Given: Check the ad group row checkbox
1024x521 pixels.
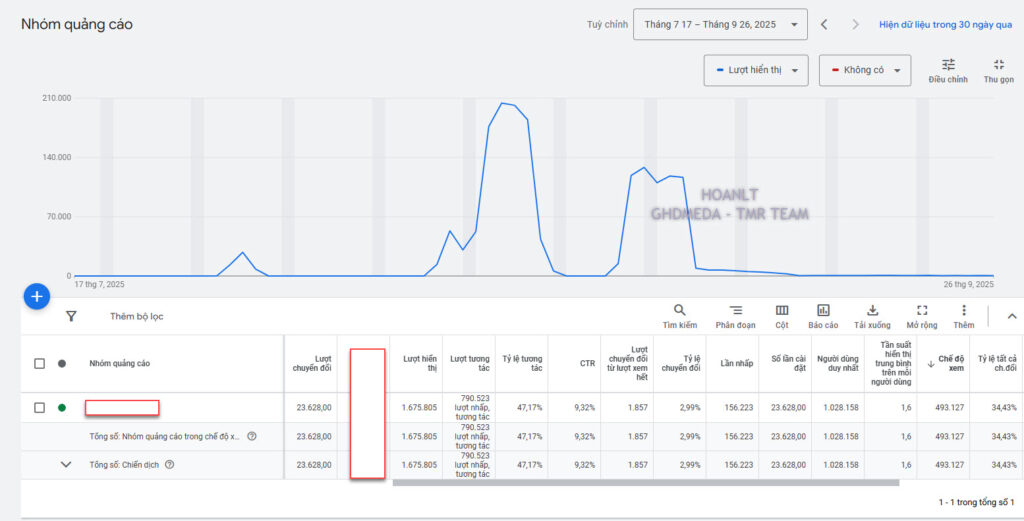Looking at the screenshot, I should [40, 407].
